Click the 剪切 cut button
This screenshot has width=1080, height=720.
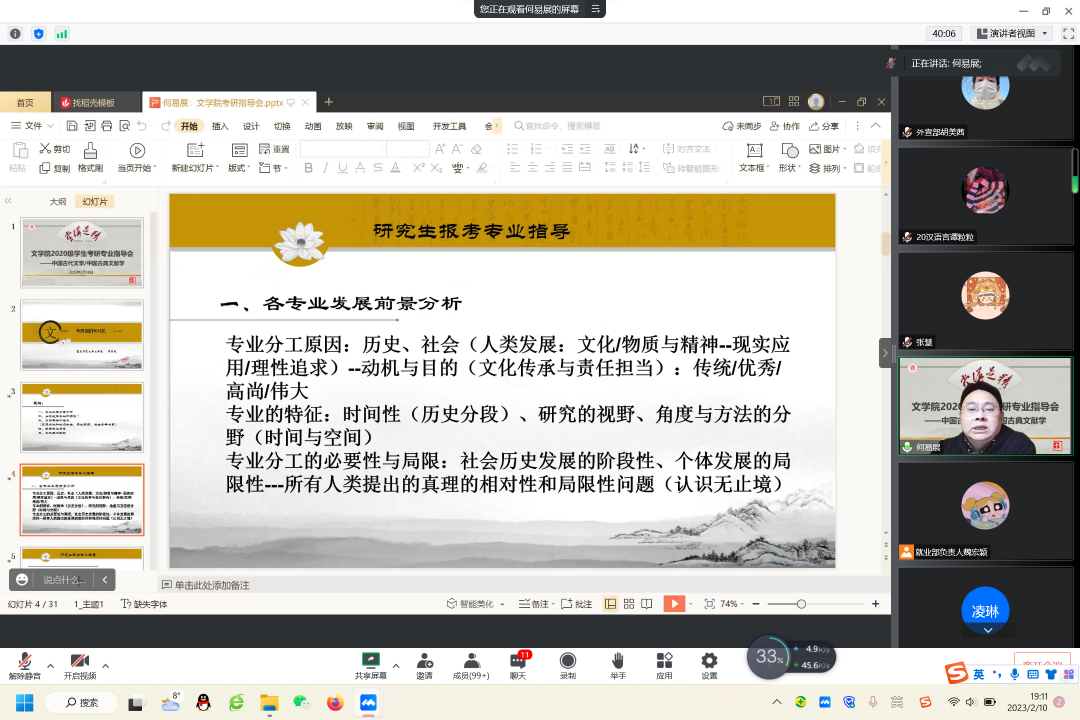pos(55,149)
